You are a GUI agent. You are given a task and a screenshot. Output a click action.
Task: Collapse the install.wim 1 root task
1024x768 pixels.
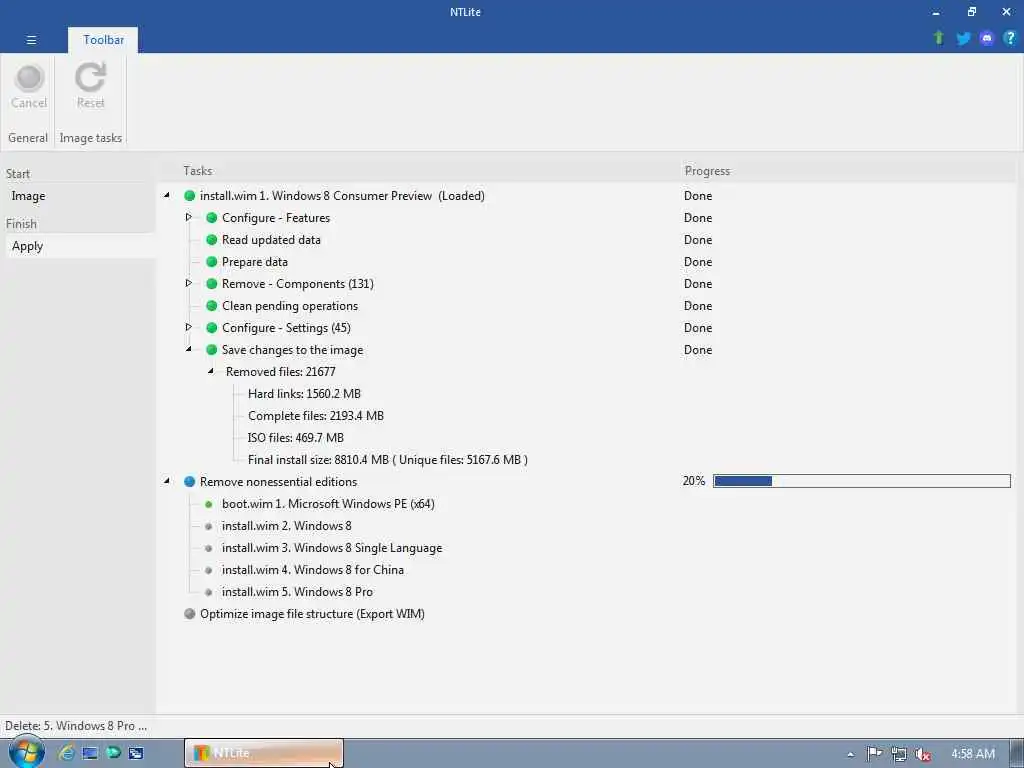pyautogui.click(x=167, y=195)
